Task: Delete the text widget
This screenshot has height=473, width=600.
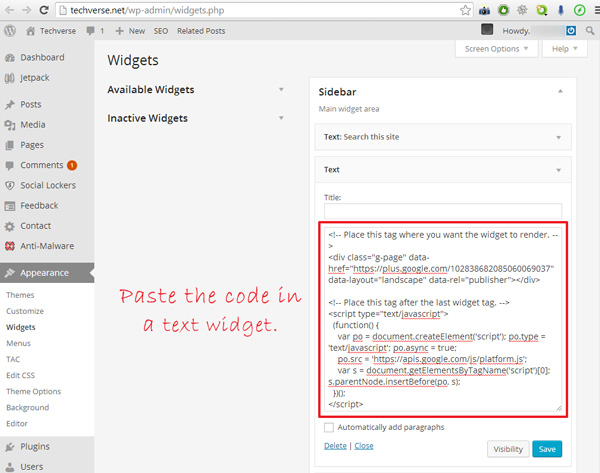Action: (x=335, y=446)
